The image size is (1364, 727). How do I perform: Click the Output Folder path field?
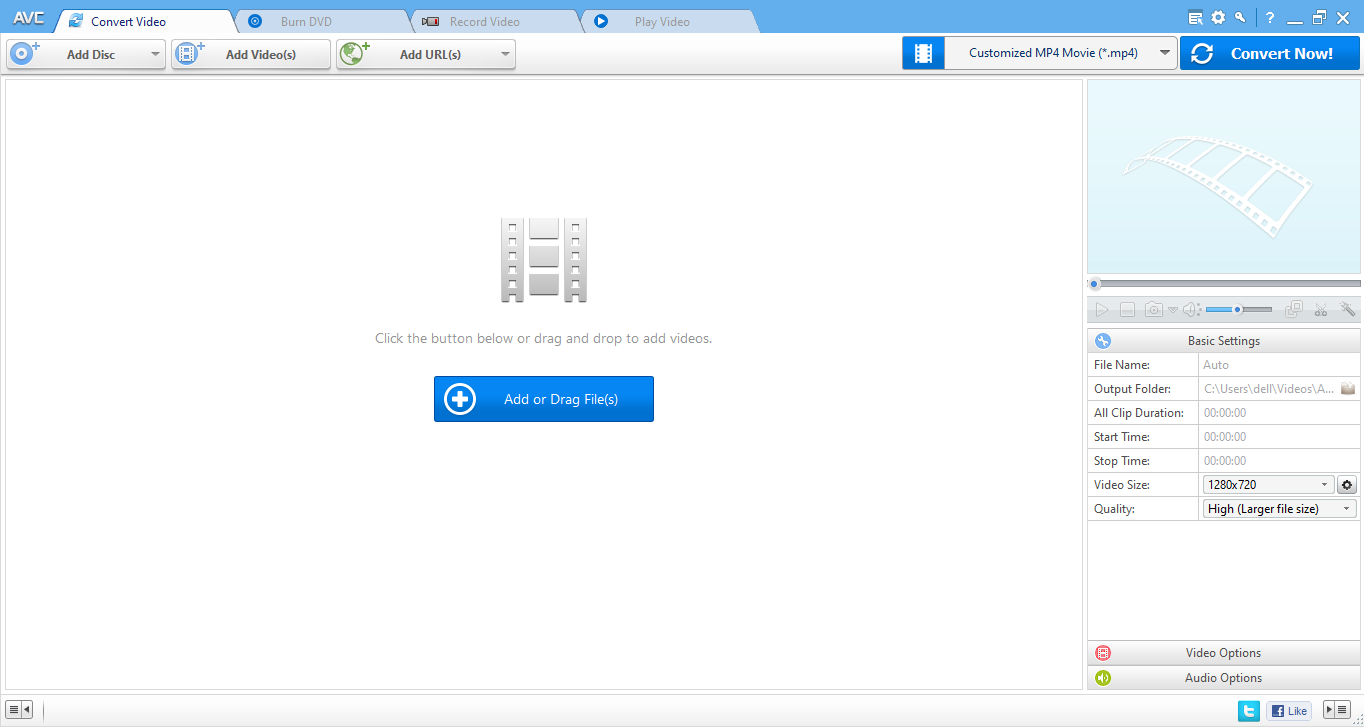click(x=1268, y=389)
